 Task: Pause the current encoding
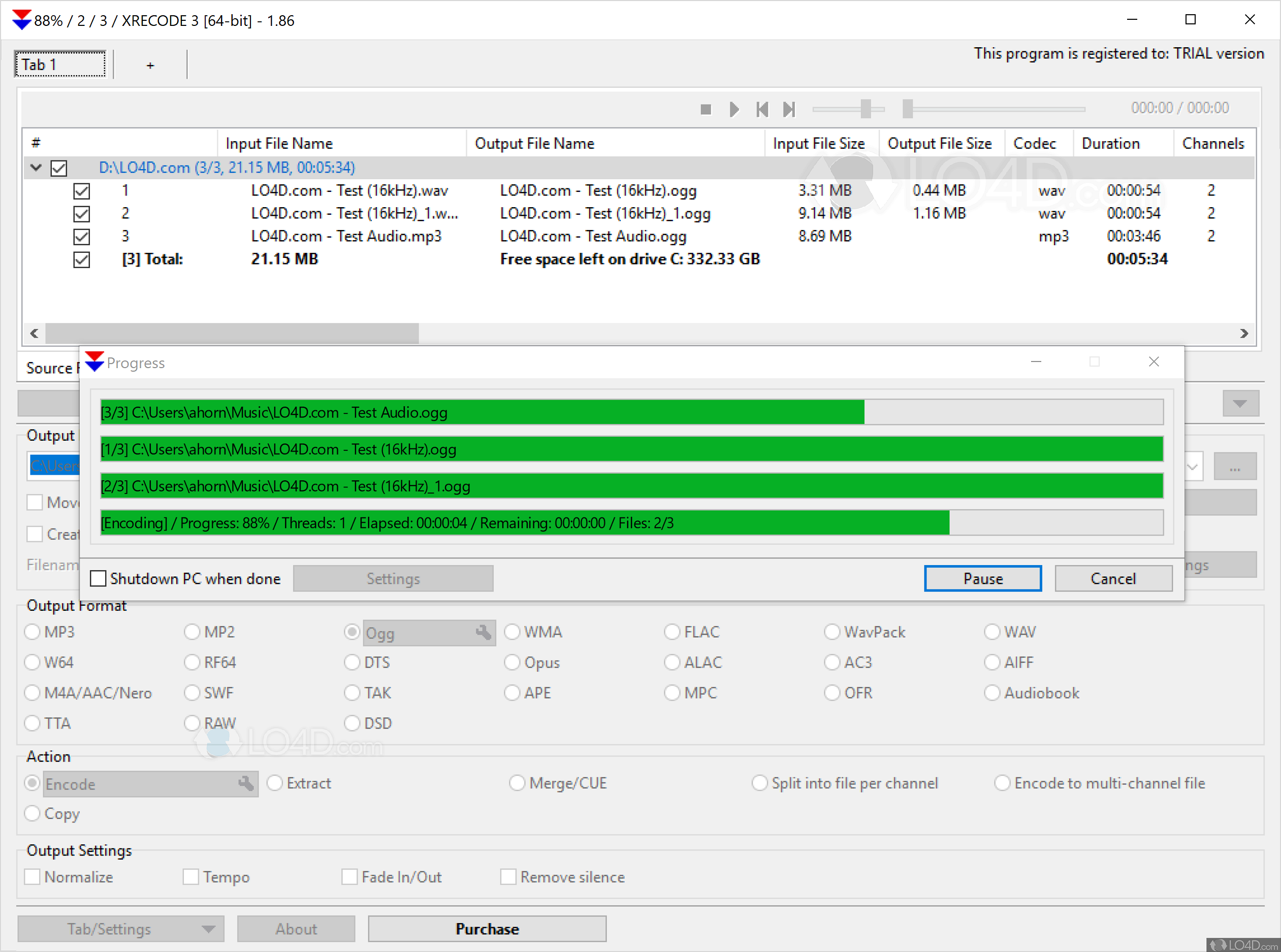pos(982,578)
